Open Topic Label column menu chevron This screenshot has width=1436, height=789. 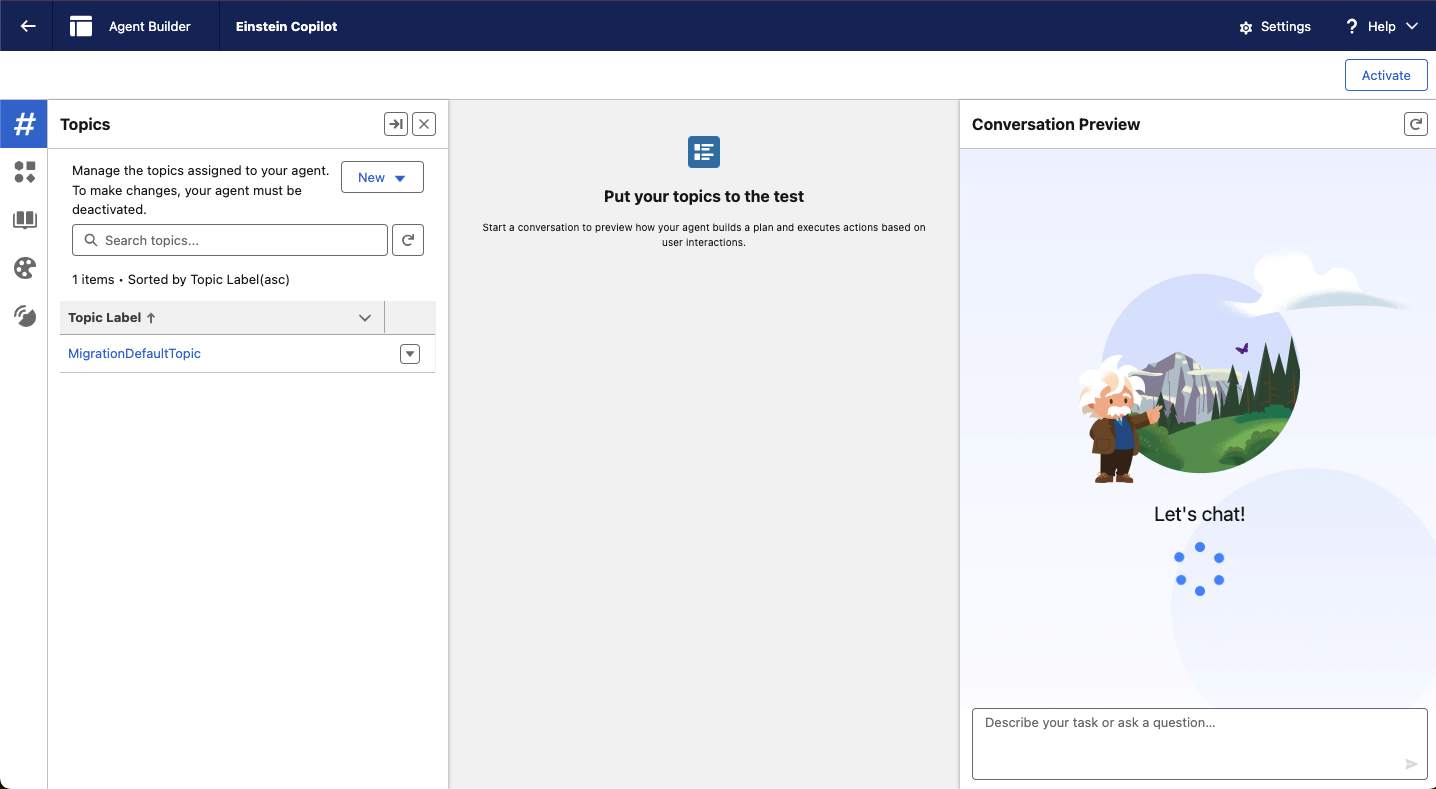365,318
